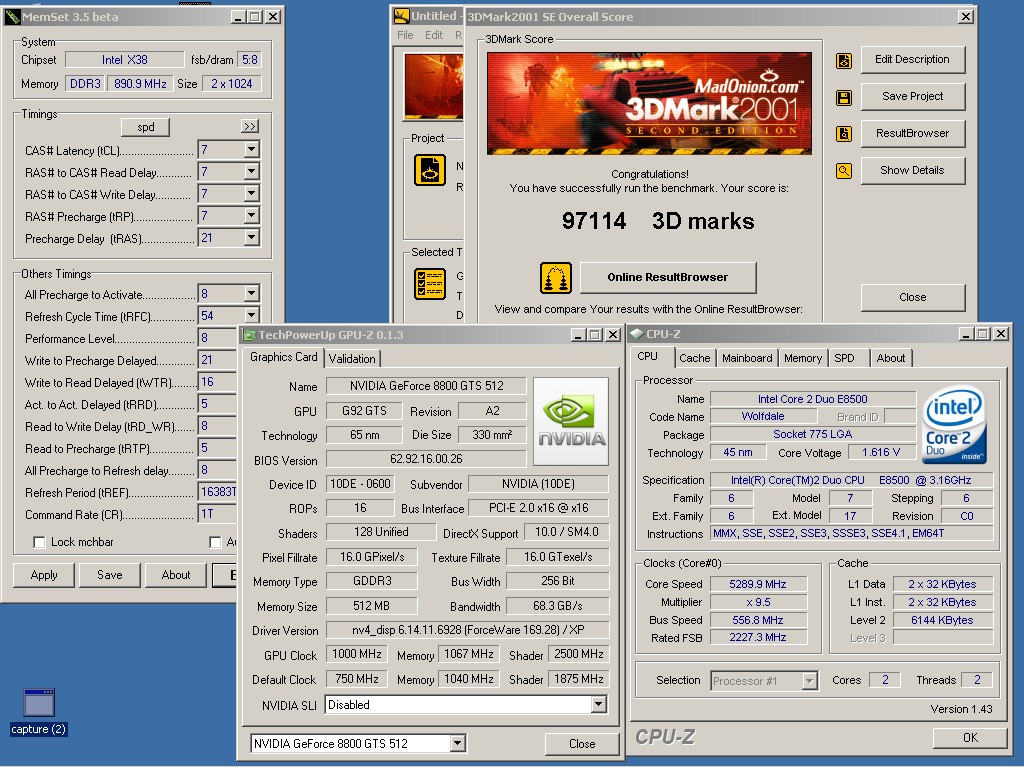Image resolution: width=1024 pixels, height=768 pixels.
Task: Click the Online ResultBrowser button
Action: point(667,278)
